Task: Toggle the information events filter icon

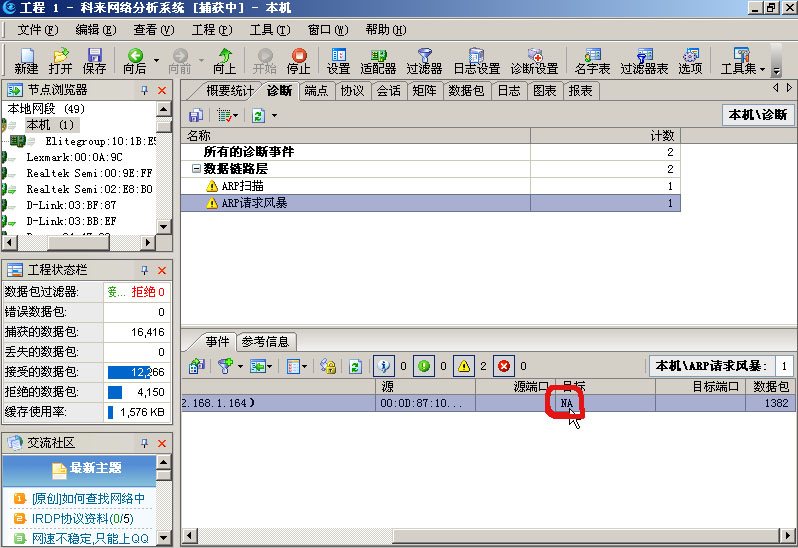Action: point(383,366)
